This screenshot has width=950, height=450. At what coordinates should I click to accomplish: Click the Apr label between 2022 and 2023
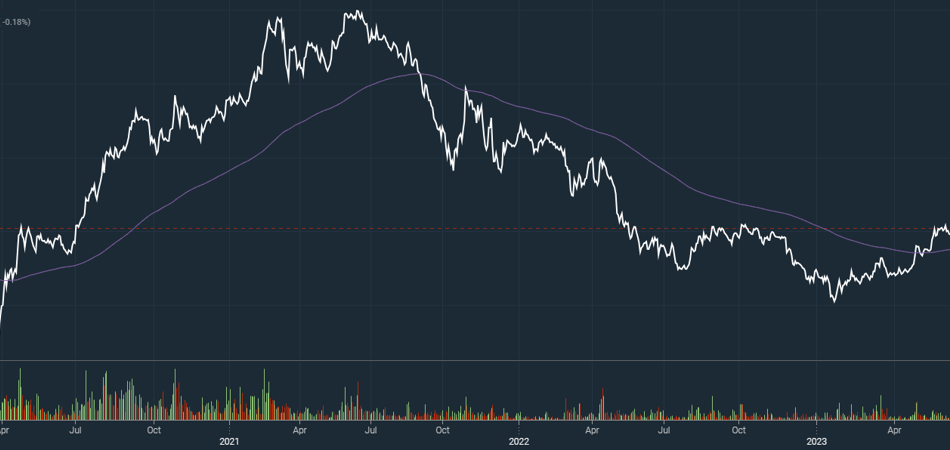point(592,431)
